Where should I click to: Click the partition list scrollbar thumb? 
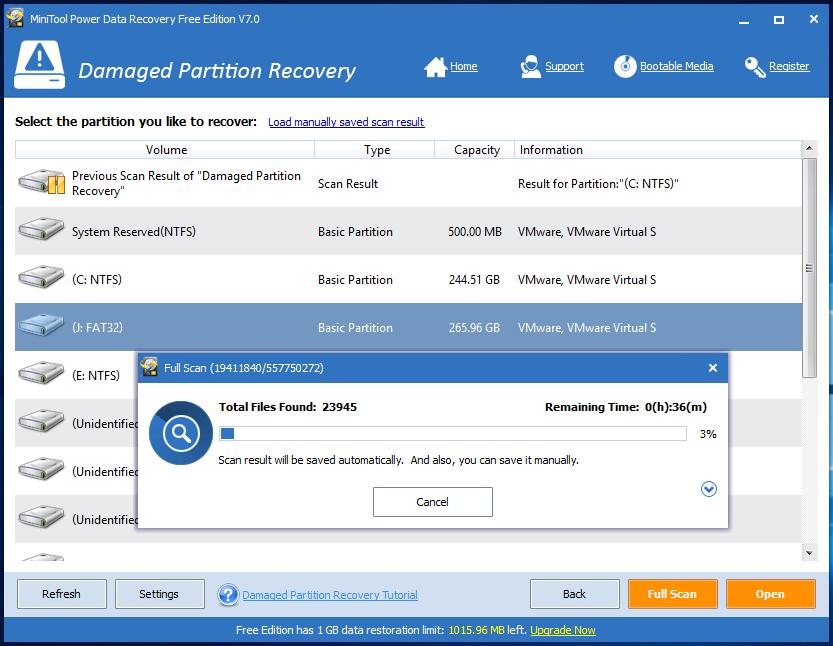click(x=809, y=268)
